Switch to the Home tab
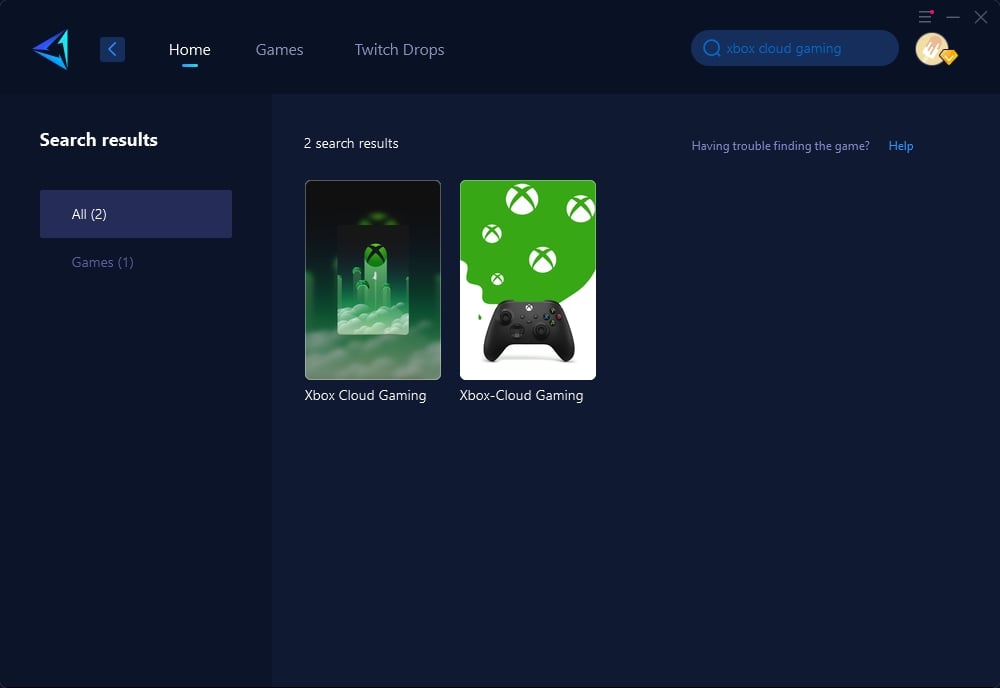This screenshot has height=688, width=1000. point(189,50)
